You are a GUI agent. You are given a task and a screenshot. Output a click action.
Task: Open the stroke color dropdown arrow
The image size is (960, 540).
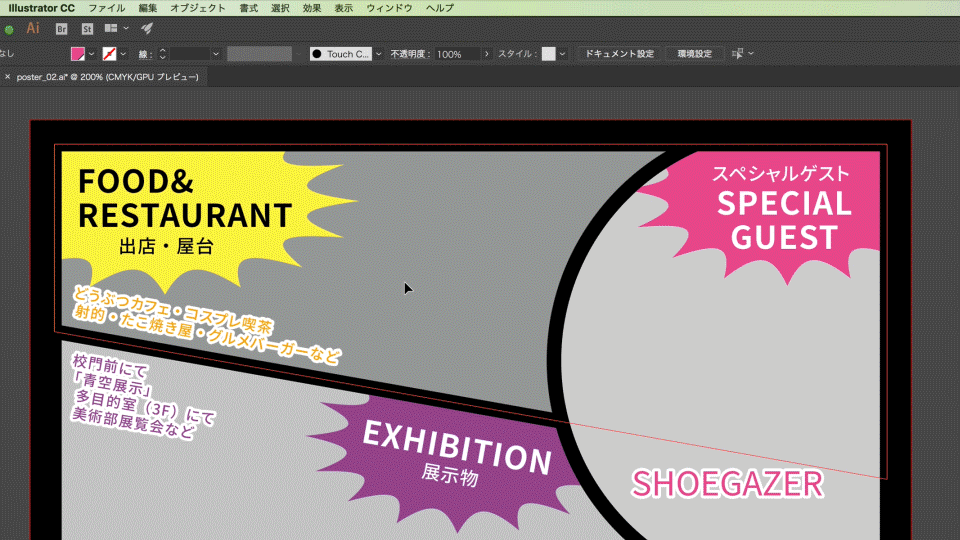124,54
